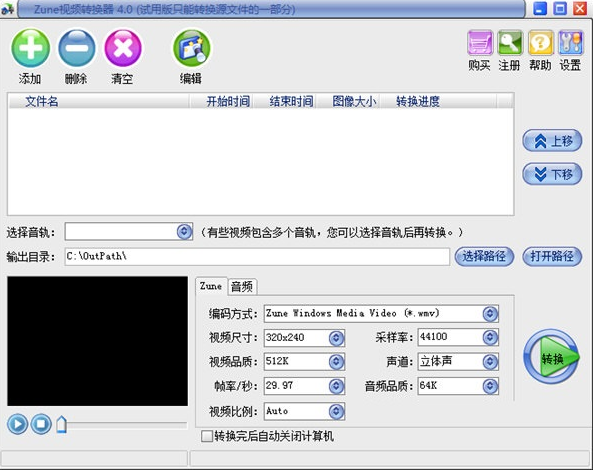Click the pink 清空 clear-list icon
593x470 pixels.
123,48
